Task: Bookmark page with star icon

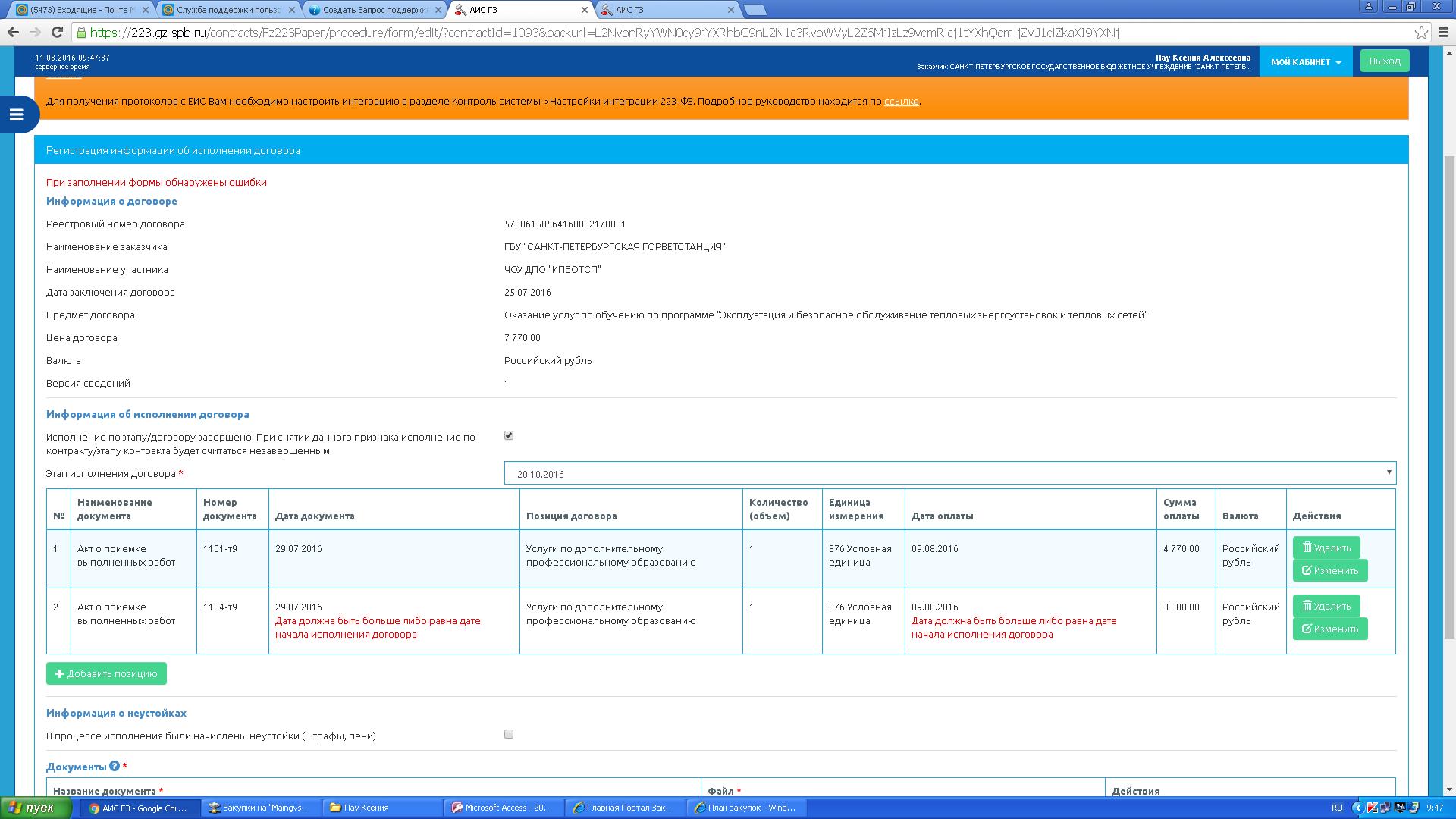Action: [x=1421, y=33]
